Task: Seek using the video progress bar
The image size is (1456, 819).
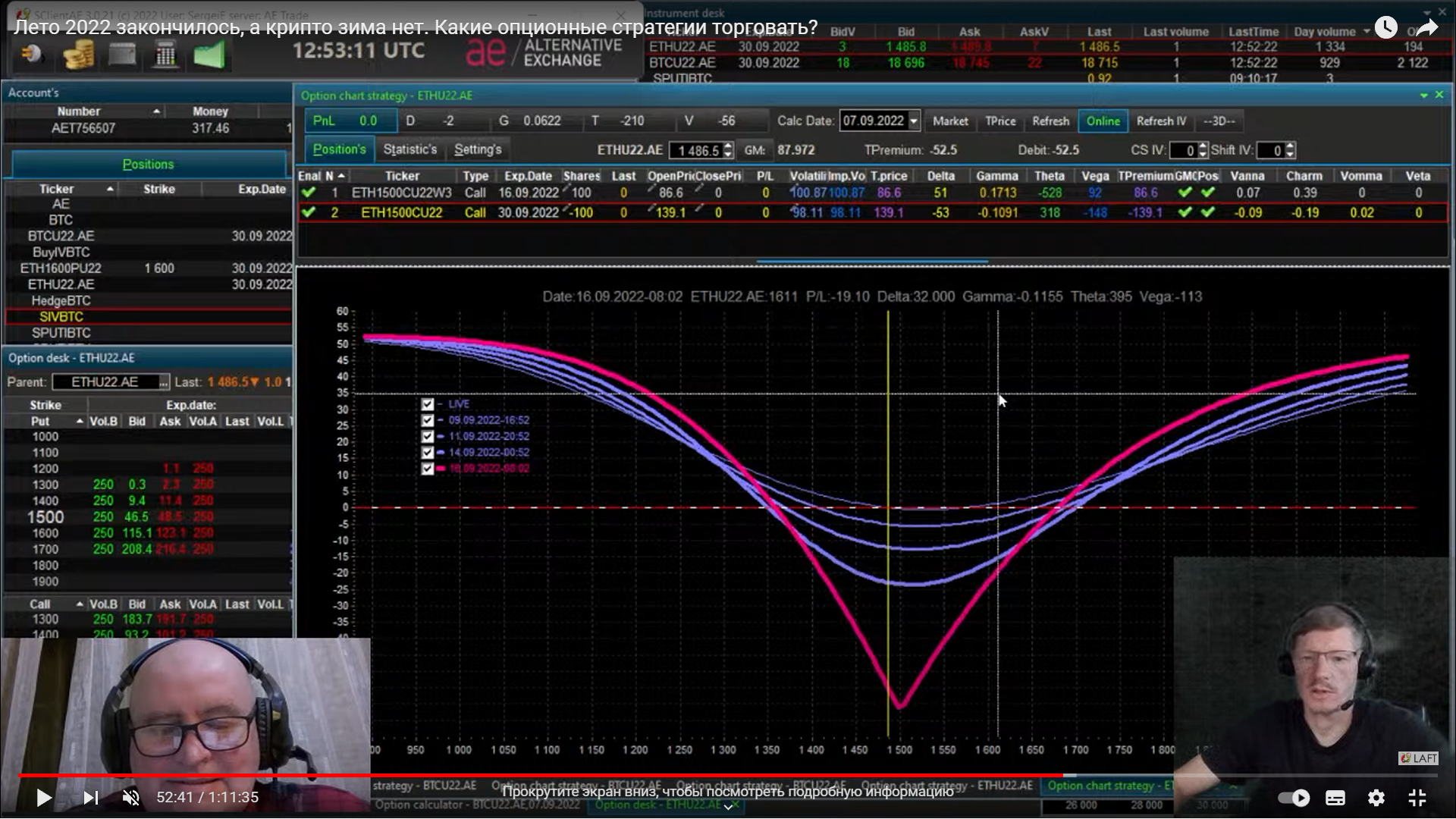Action: [728, 775]
